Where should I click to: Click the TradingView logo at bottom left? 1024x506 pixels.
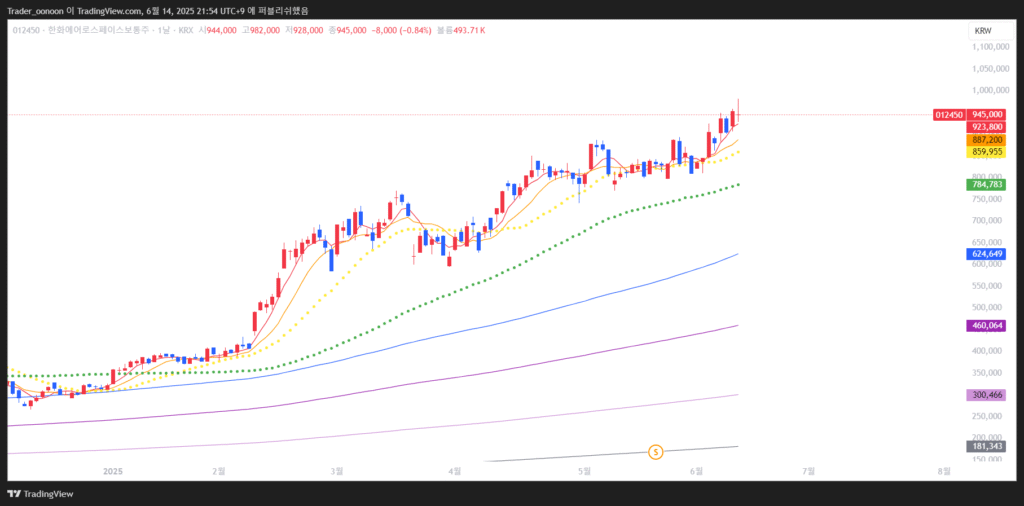40,494
